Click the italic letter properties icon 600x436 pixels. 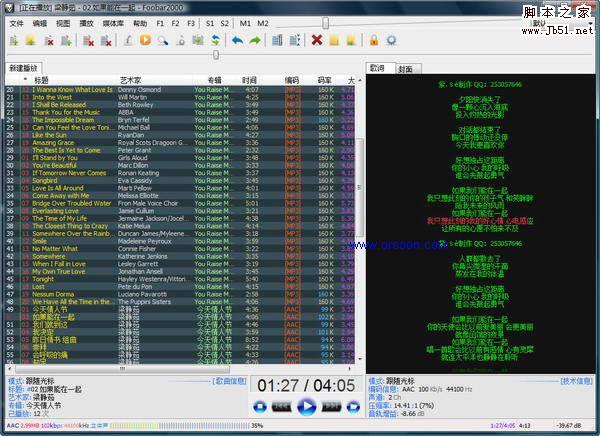click(x=128, y=40)
